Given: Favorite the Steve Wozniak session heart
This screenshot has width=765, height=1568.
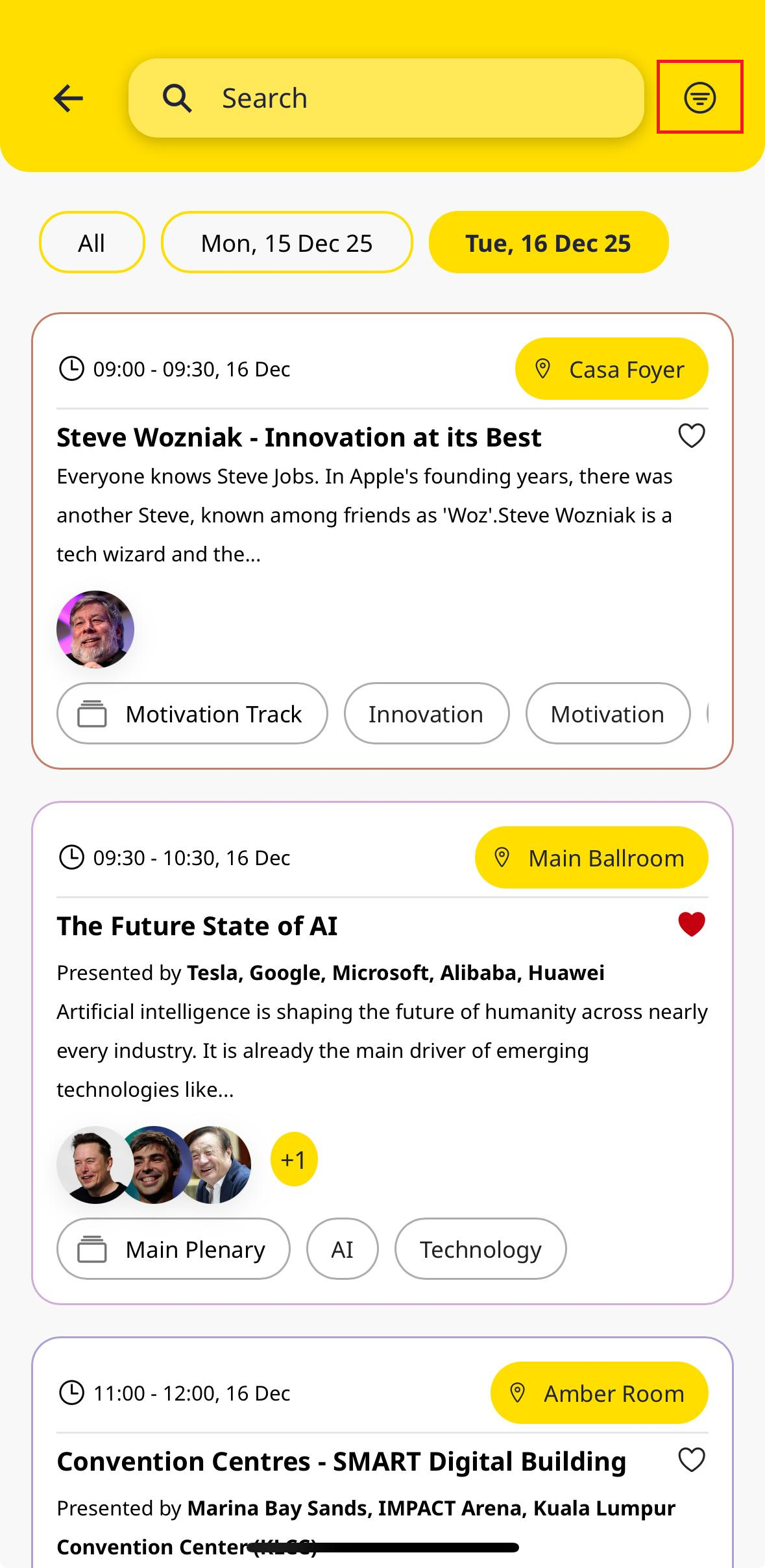Looking at the screenshot, I should coord(691,436).
